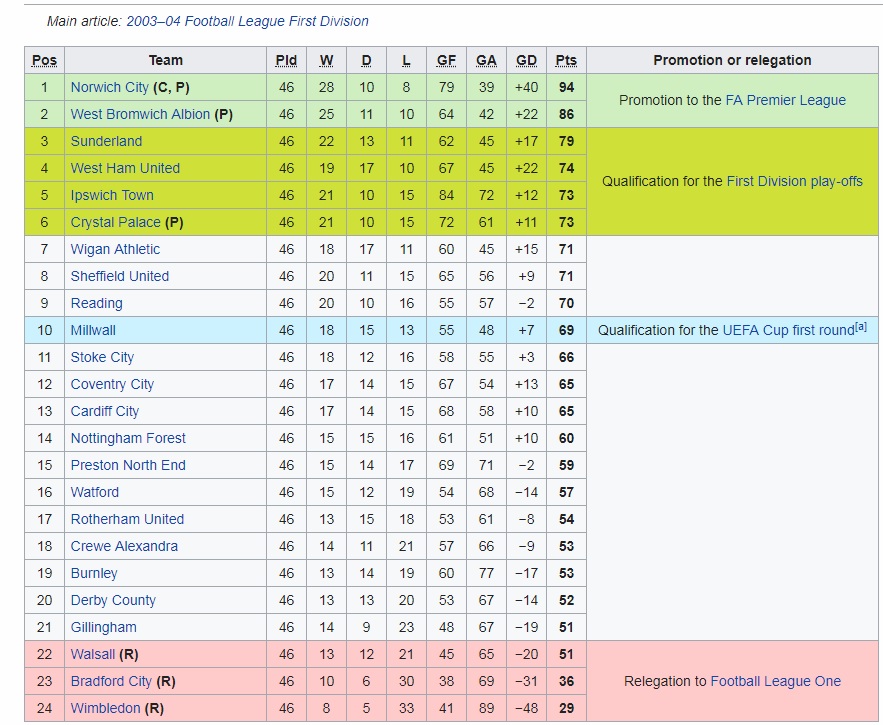This screenshot has height=725, width=883.
Task: Open the Bradford City link
Action: tap(111, 681)
